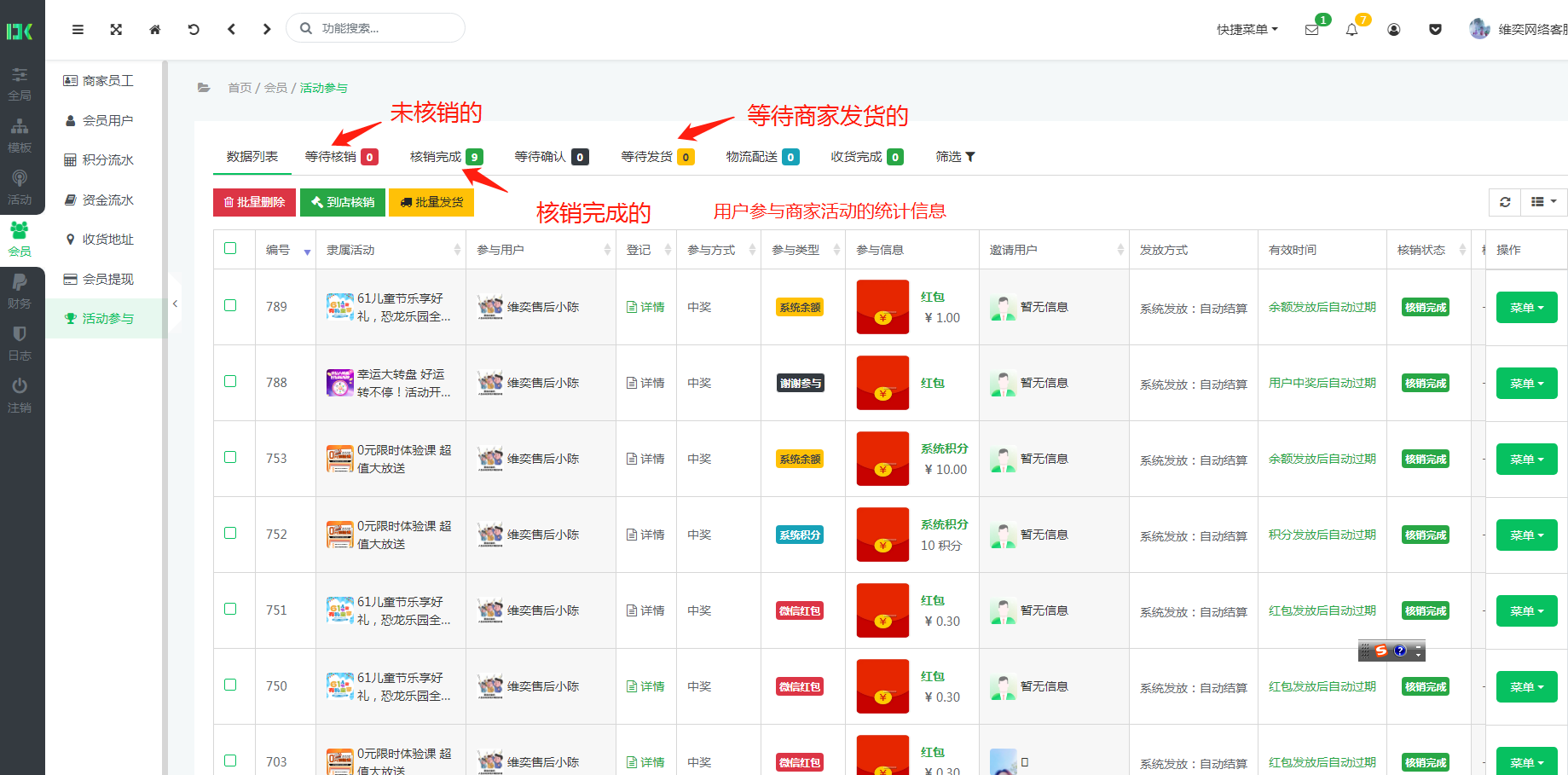Open the notifications bell icon
The width and height of the screenshot is (1568, 775).
[1351, 30]
